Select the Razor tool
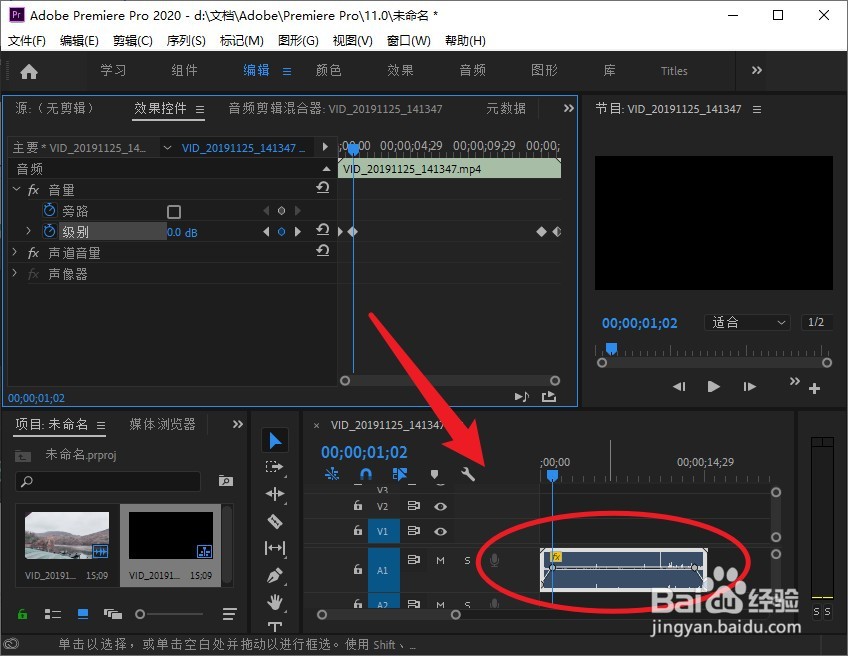The image size is (848, 656). pos(275,521)
